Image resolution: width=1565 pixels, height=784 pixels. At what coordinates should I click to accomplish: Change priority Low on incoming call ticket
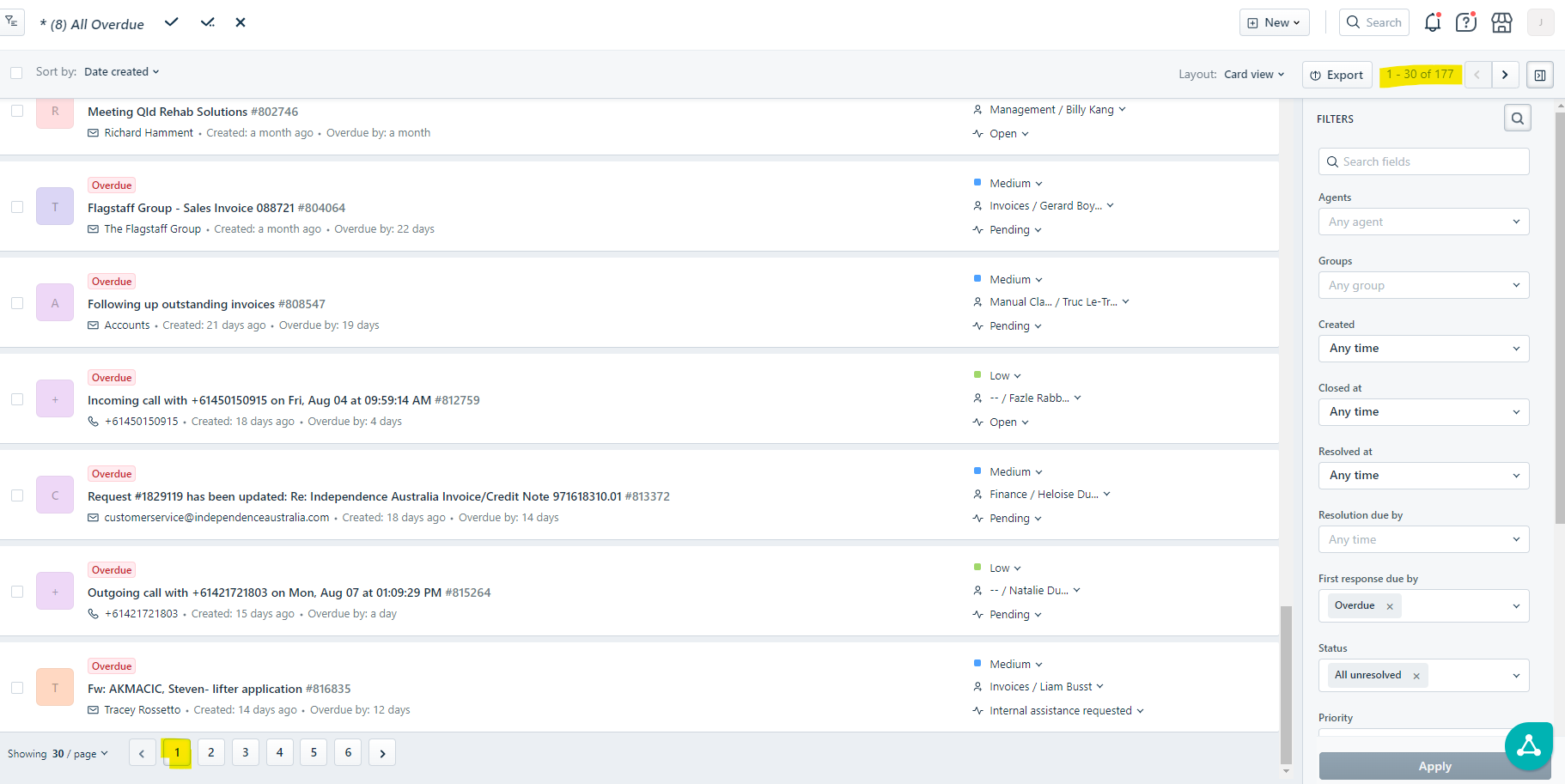(x=1005, y=376)
